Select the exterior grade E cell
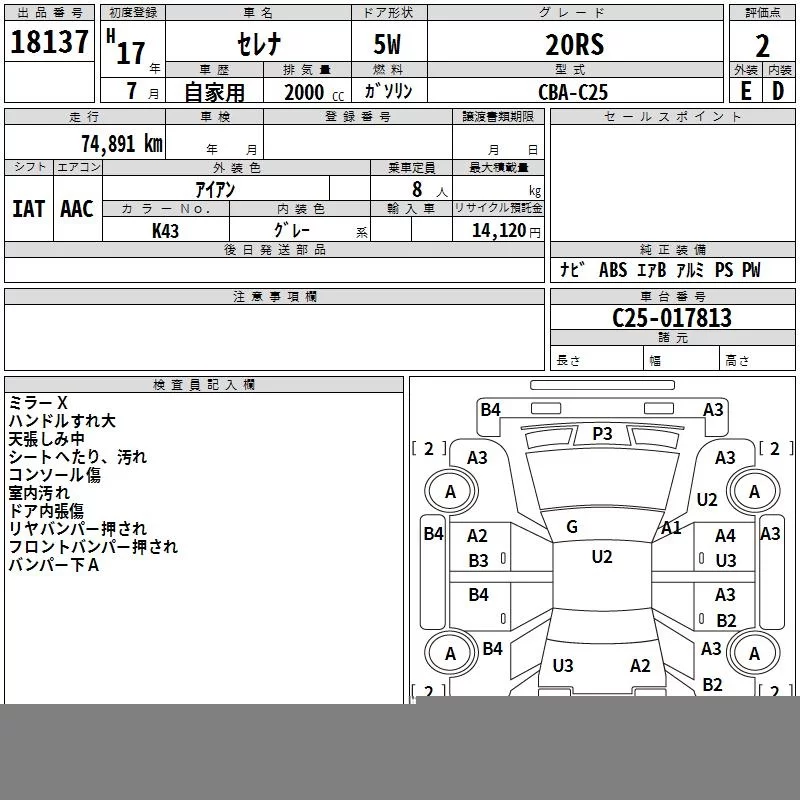The image size is (800, 800). [745, 90]
